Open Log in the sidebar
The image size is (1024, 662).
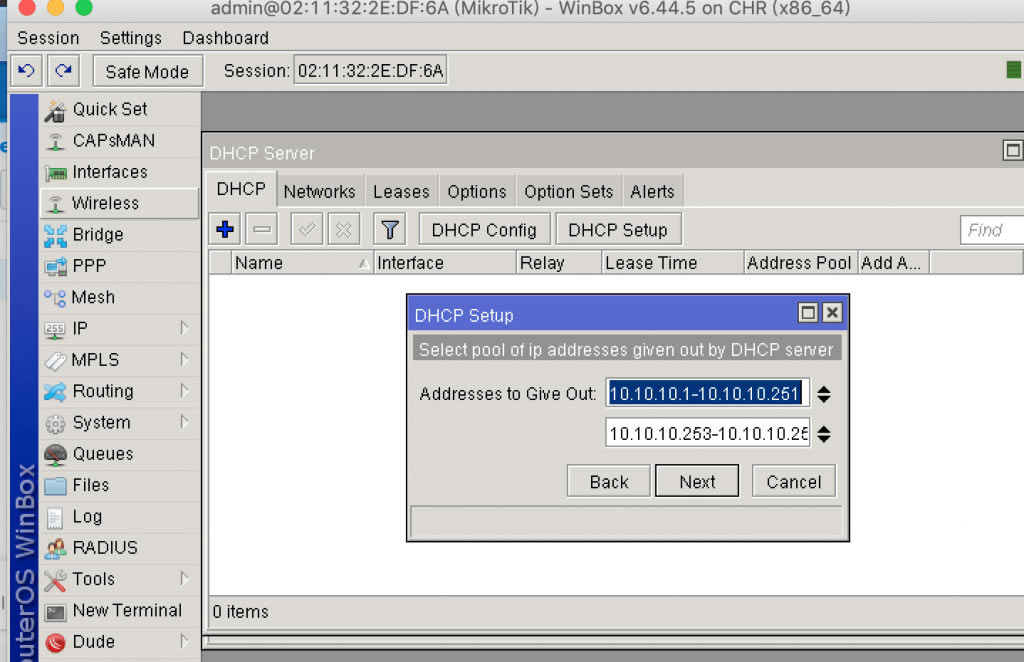point(120,517)
